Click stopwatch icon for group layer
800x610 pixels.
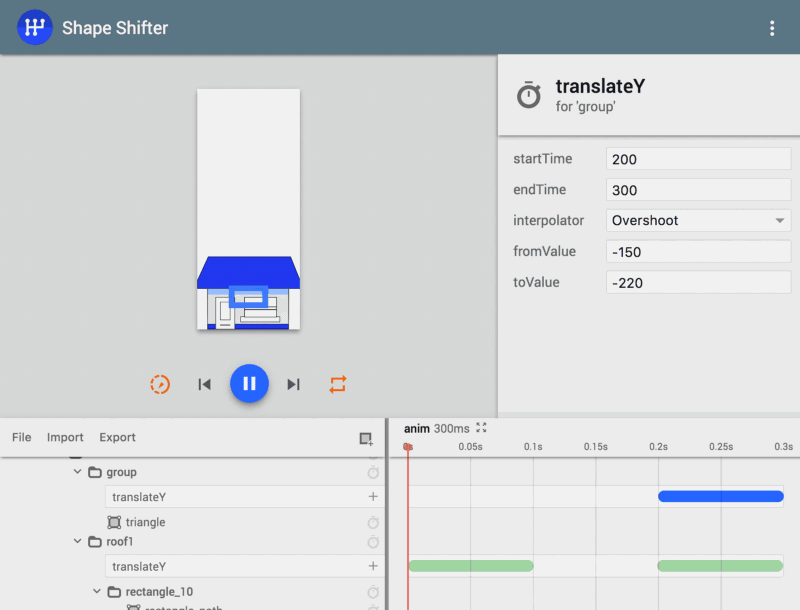click(x=373, y=472)
